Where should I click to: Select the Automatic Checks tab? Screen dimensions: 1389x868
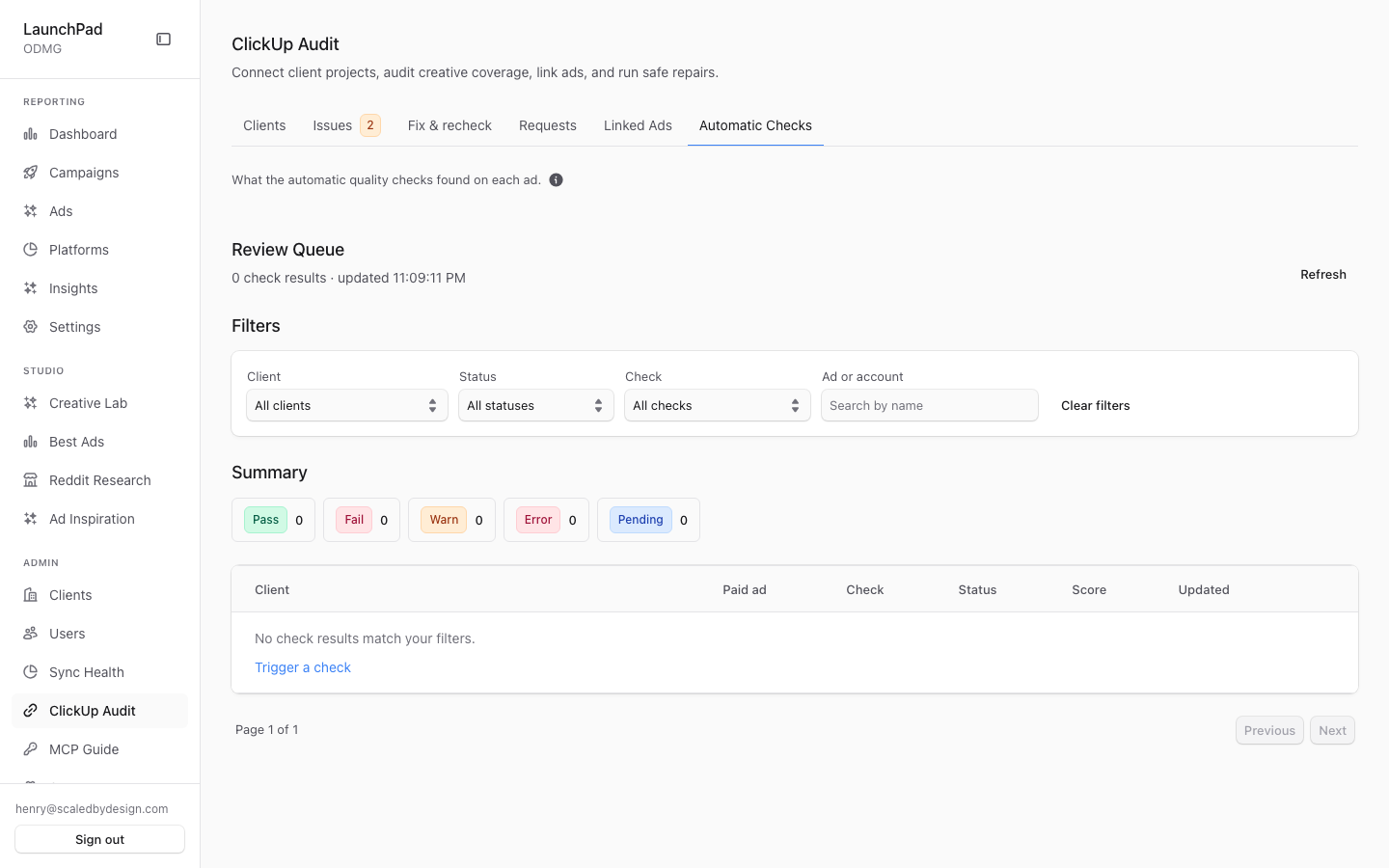[755, 125]
